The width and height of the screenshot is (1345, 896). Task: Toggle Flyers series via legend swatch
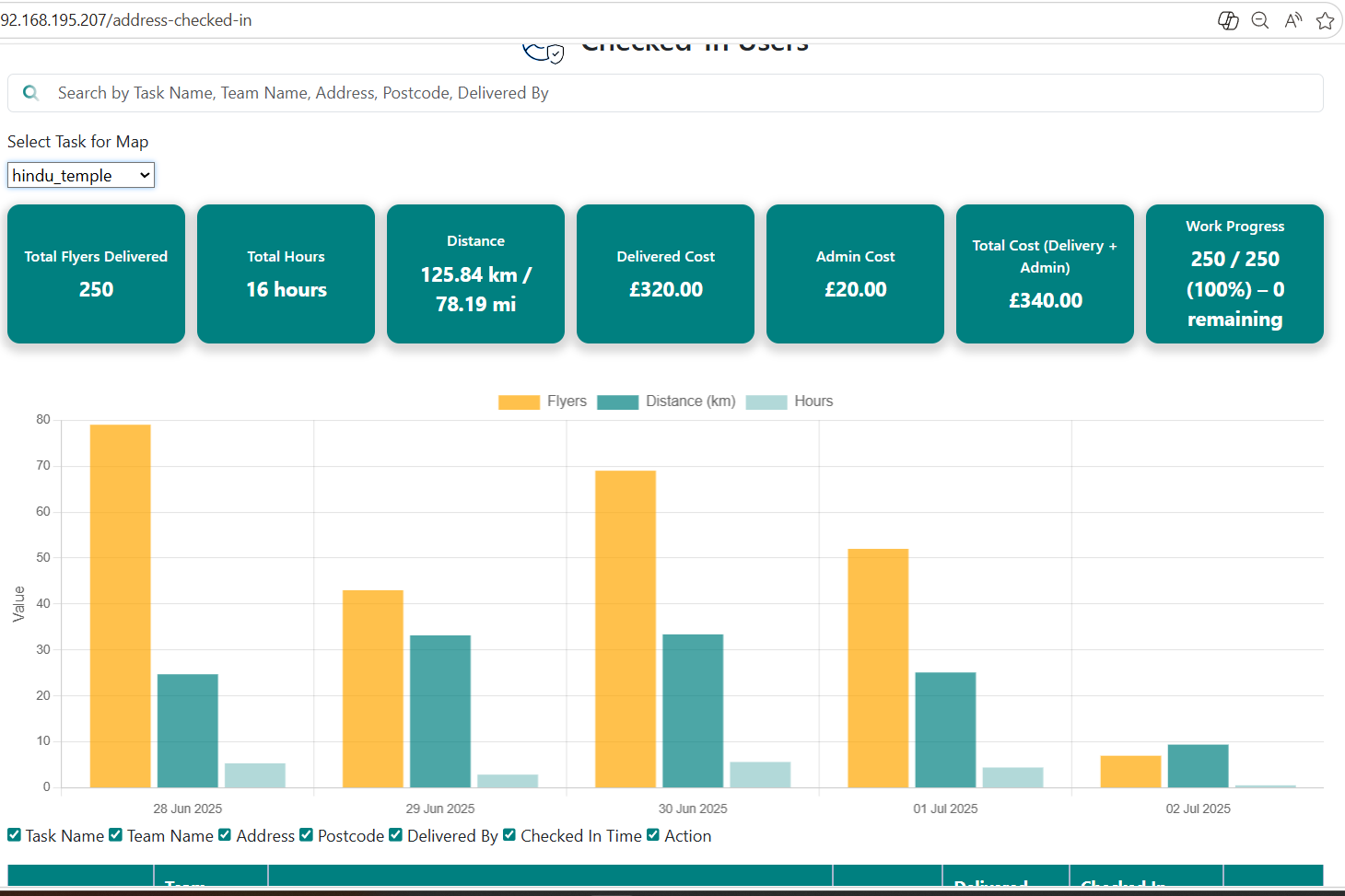(519, 401)
